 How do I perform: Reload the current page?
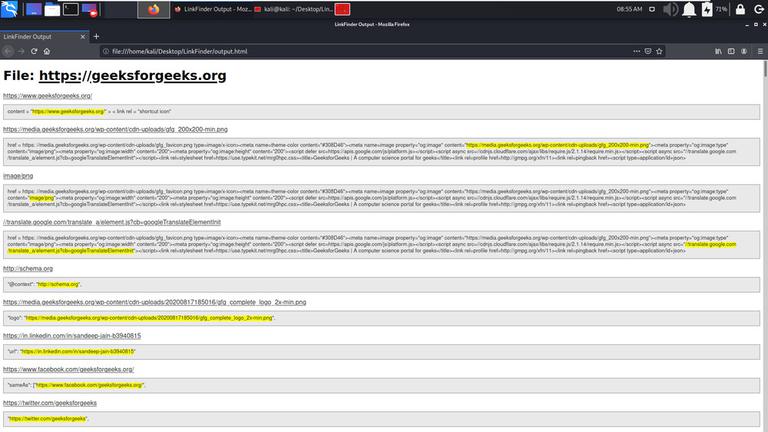(34, 51)
